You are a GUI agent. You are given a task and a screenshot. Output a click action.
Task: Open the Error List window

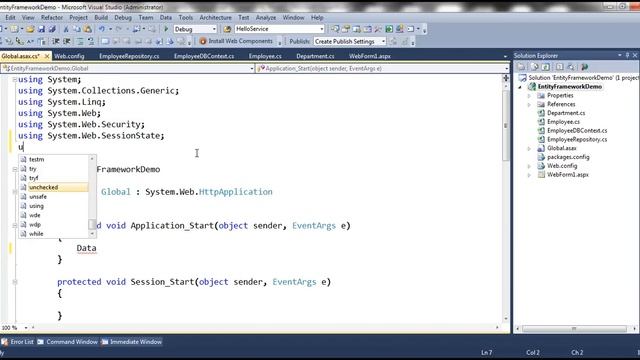pos(22,342)
